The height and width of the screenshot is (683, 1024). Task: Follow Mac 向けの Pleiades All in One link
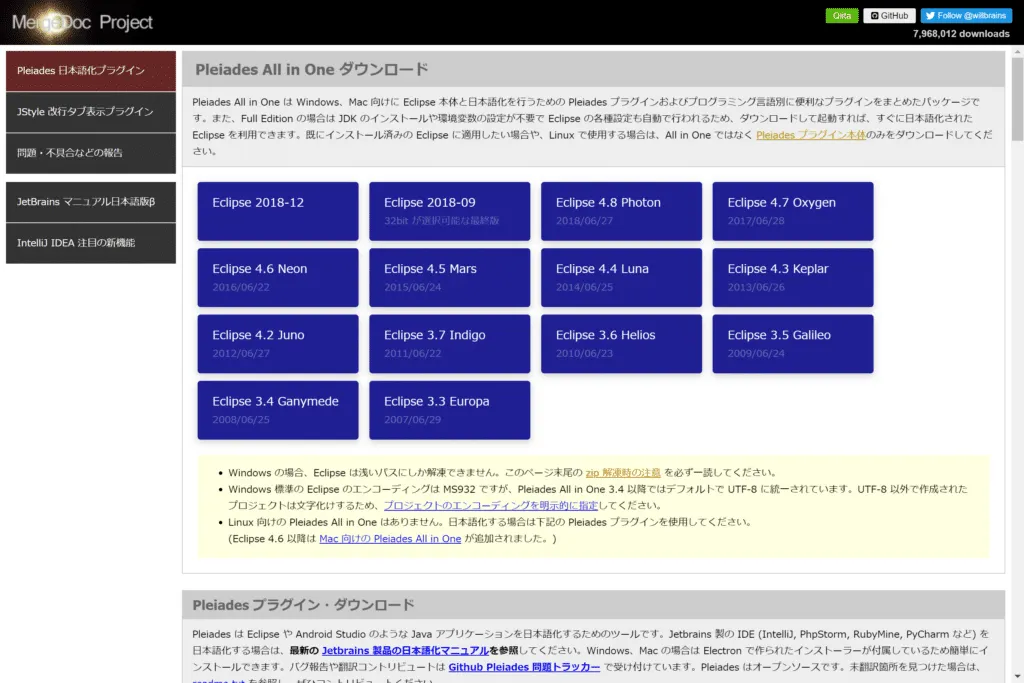click(x=390, y=539)
